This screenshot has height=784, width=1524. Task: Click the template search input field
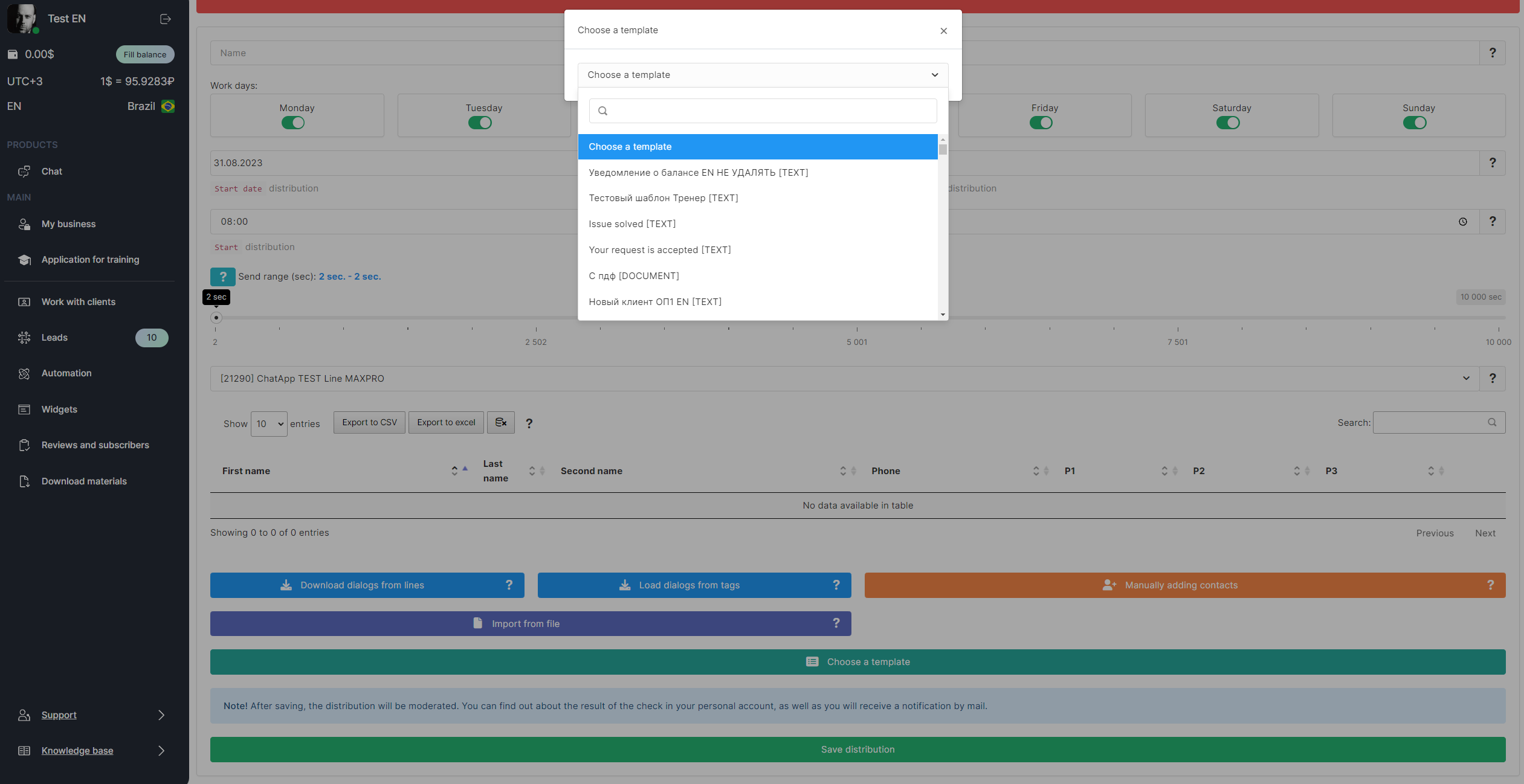point(762,111)
